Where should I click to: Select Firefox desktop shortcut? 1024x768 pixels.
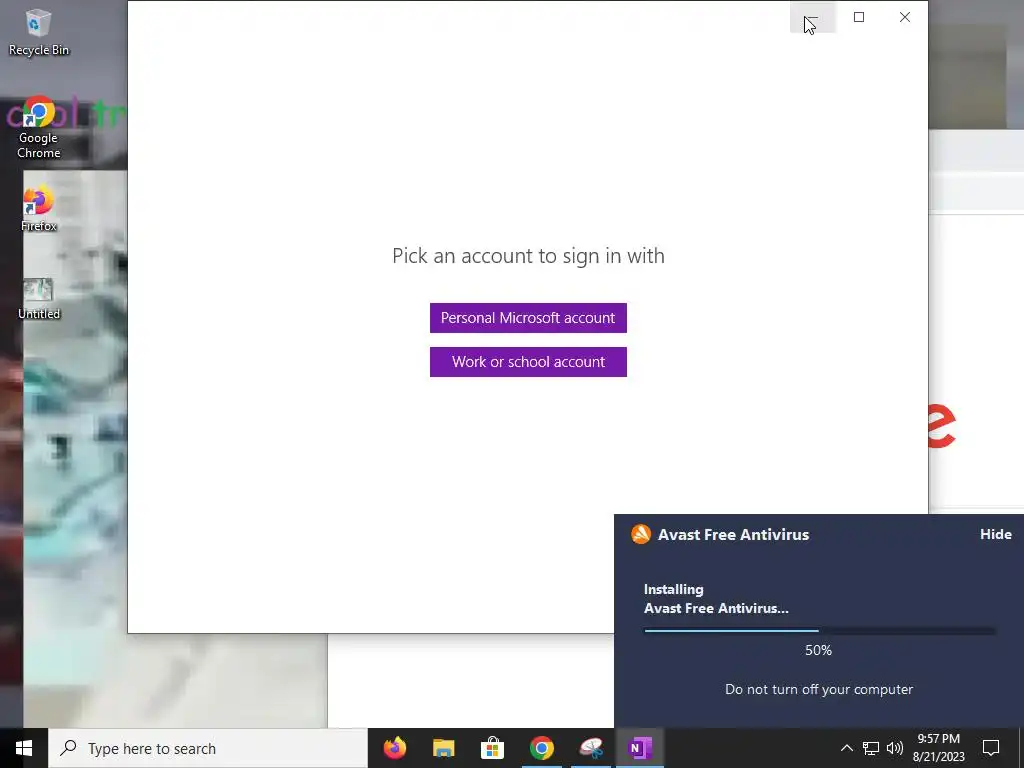pos(38,209)
